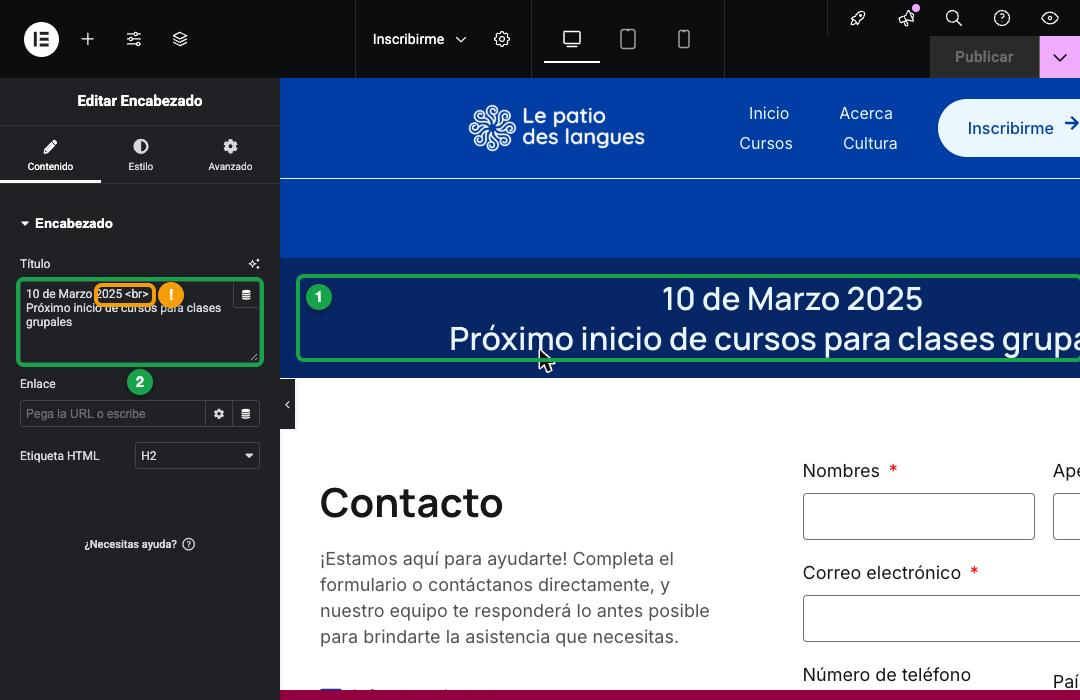The height and width of the screenshot is (700, 1080).
Task: Click the Nombres input field
Action: pyautogui.click(x=918, y=516)
